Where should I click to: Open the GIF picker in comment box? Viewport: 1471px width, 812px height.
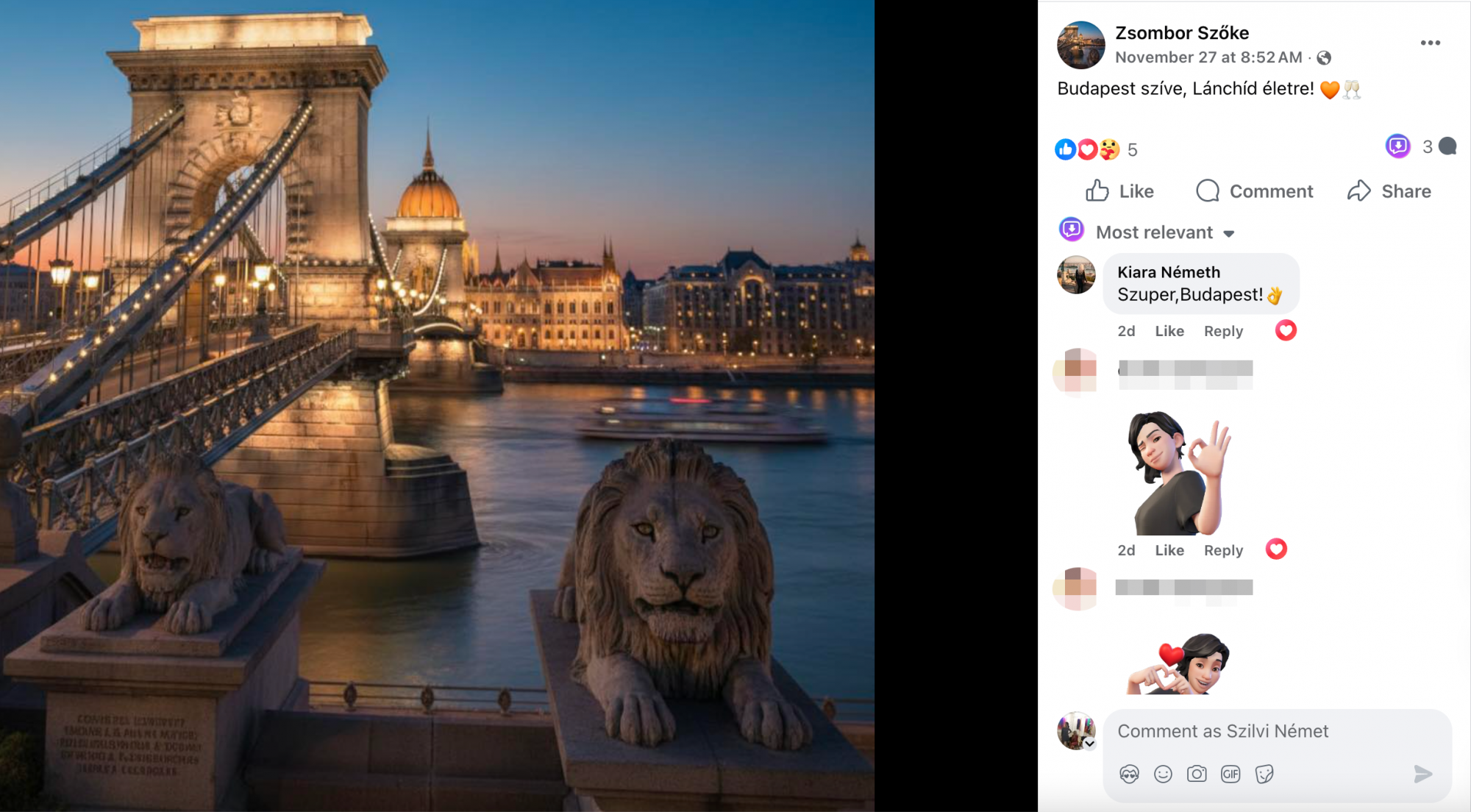(1230, 774)
